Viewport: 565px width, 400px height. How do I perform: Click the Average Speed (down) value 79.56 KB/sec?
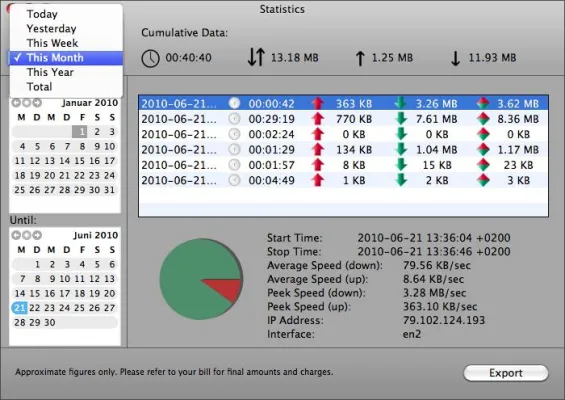tap(437, 266)
